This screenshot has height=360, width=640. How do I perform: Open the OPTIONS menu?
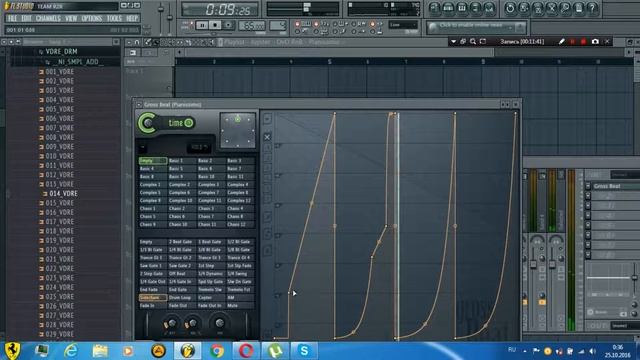click(x=92, y=18)
